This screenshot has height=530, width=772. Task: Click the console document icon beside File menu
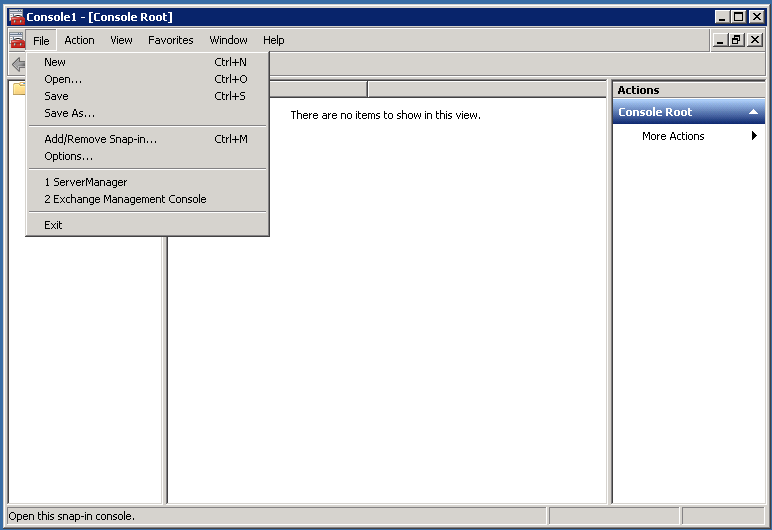(16, 40)
